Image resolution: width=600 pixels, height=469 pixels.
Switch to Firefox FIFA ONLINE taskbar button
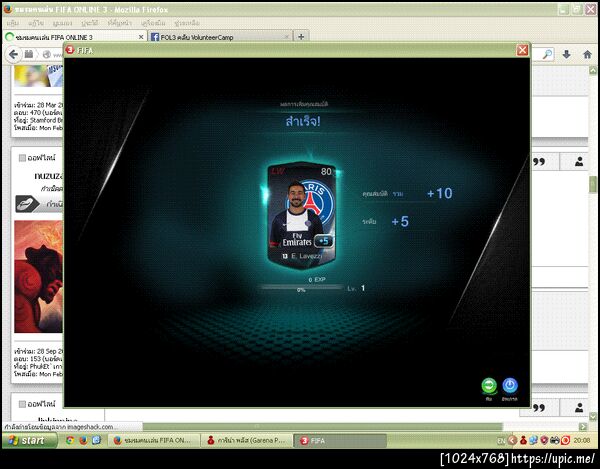point(154,440)
